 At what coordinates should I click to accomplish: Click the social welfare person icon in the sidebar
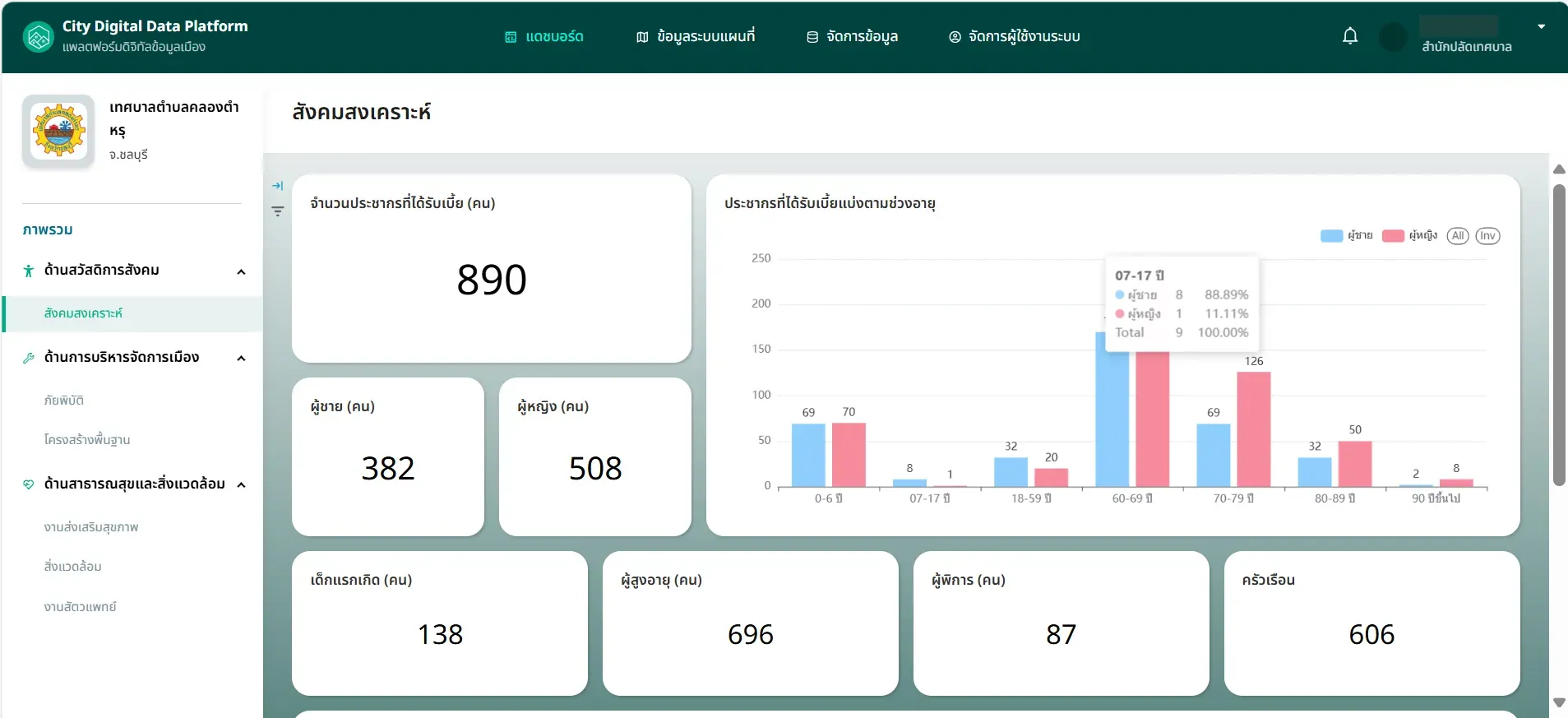28,271
